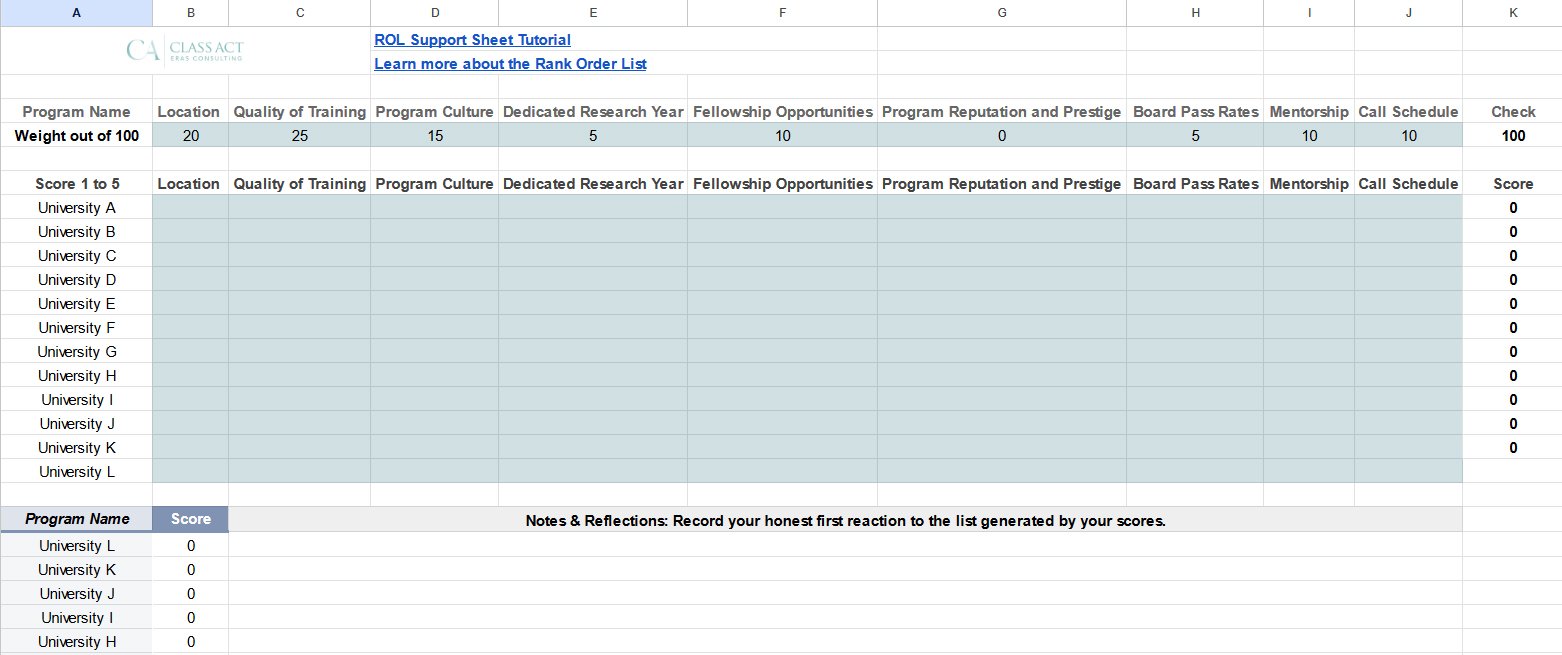Select column A header
Screen dimensions: 1562x655
76,12
